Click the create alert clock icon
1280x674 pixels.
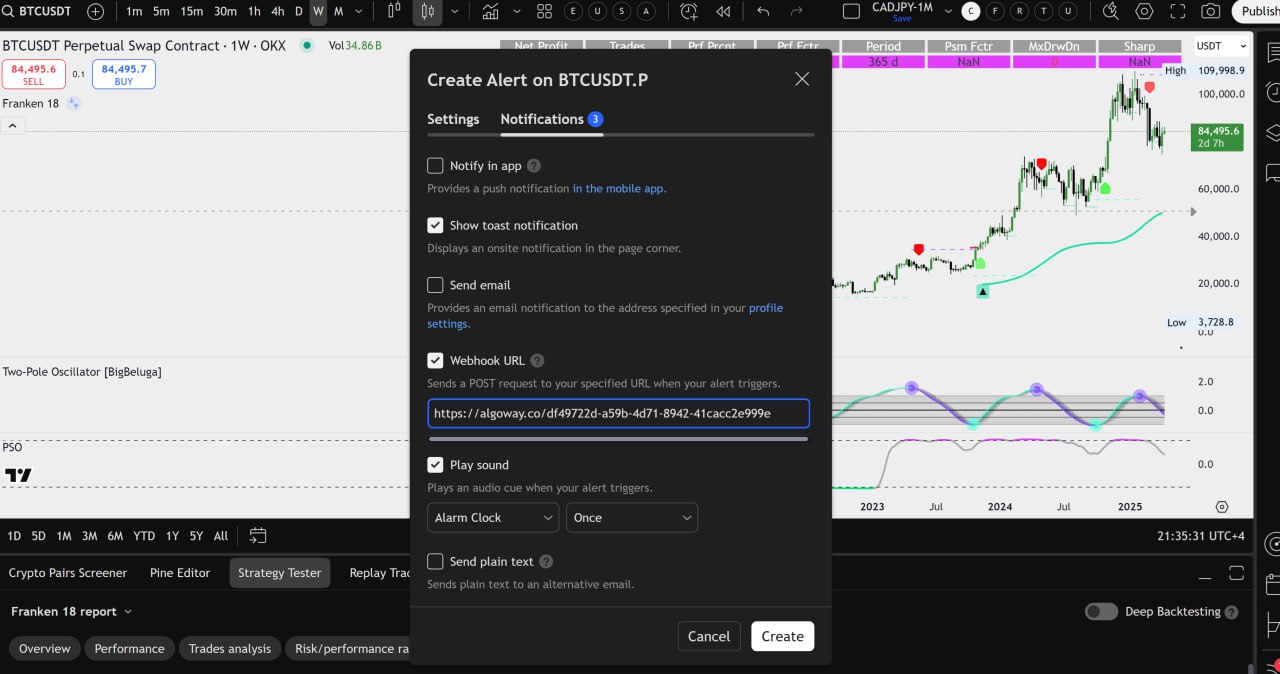tap(689, 12)
